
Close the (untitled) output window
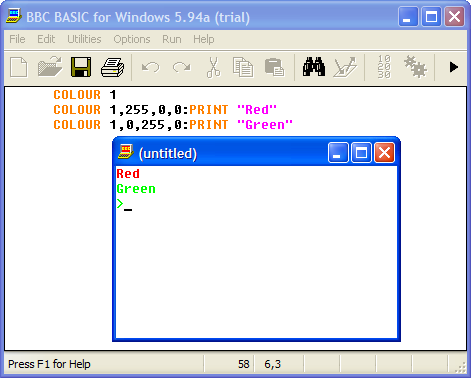pyautogui.click(x=385, y=153)
